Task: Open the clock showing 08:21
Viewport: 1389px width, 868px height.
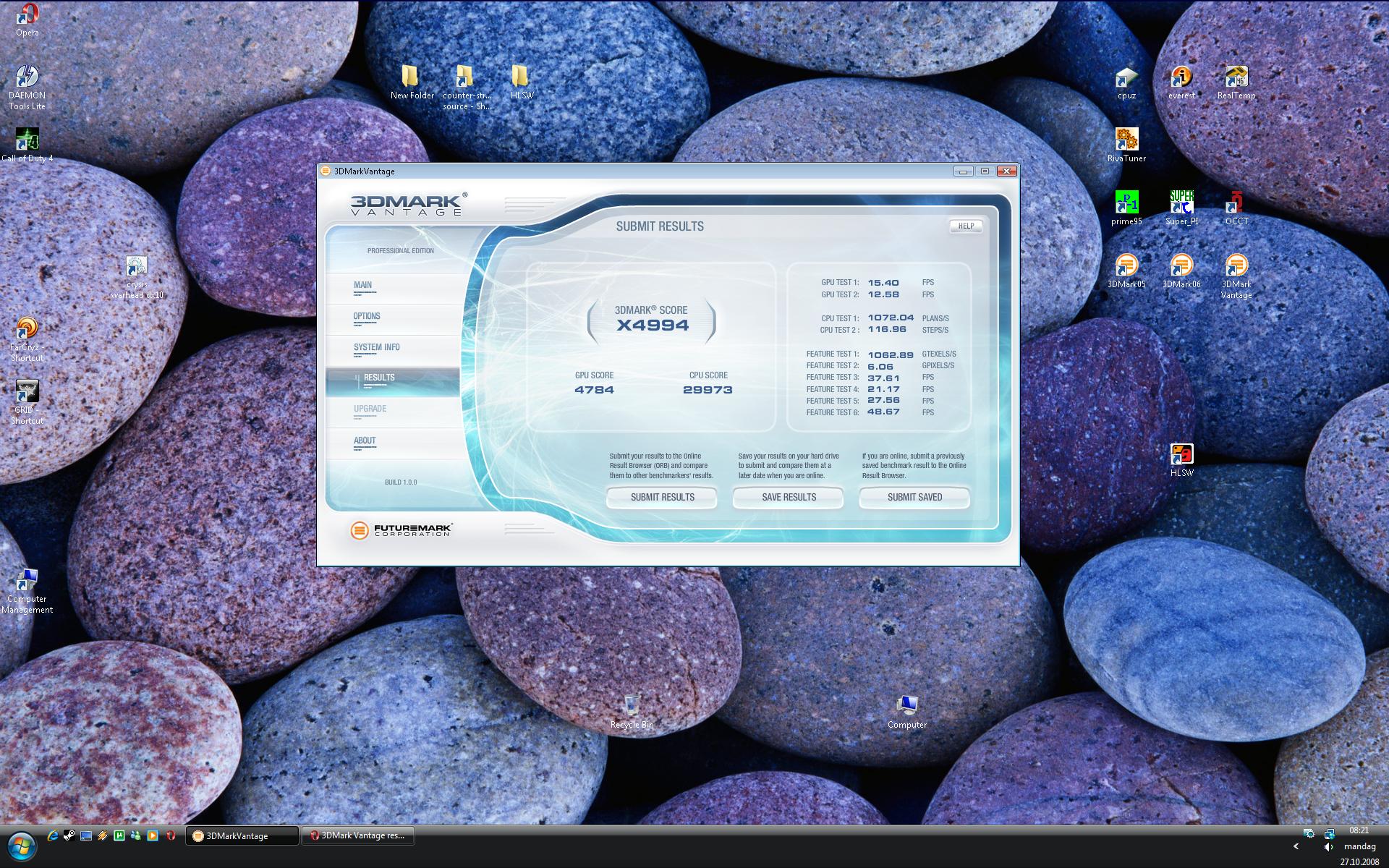Action: (1359, 830)
